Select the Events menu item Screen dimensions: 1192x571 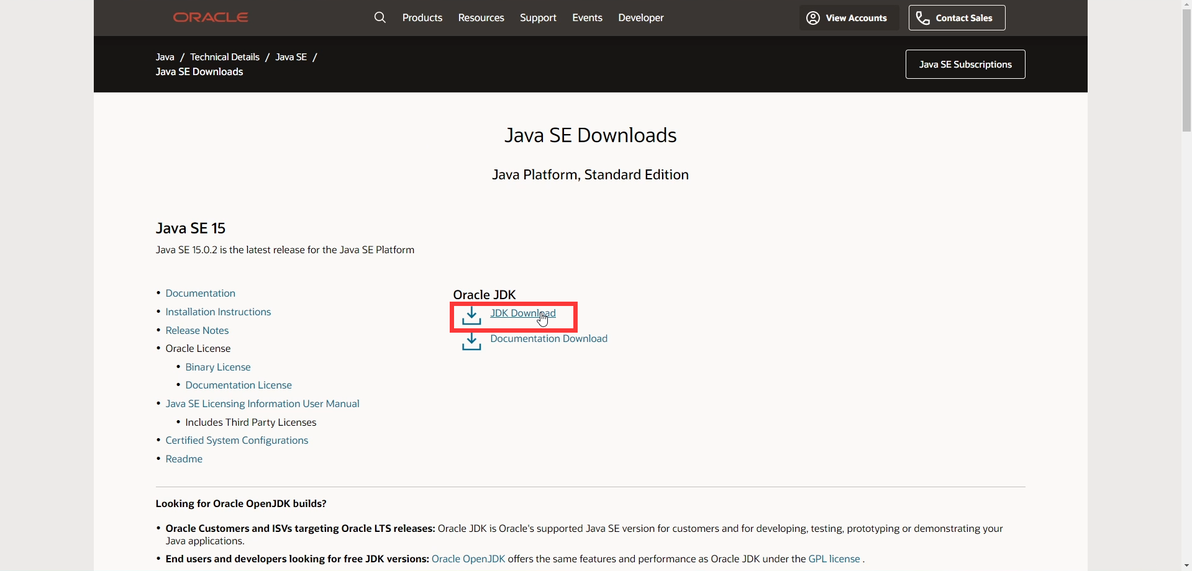(x=587, y=18)
